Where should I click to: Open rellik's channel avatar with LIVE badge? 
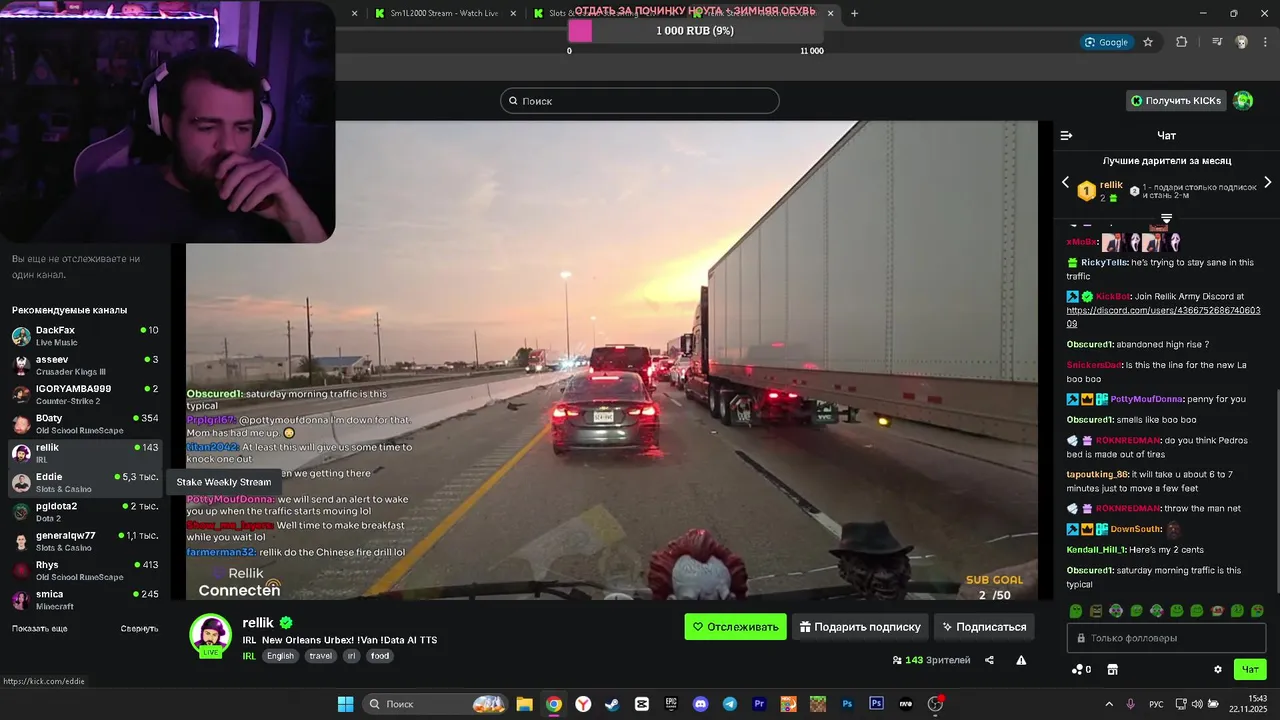coord(210,635)
